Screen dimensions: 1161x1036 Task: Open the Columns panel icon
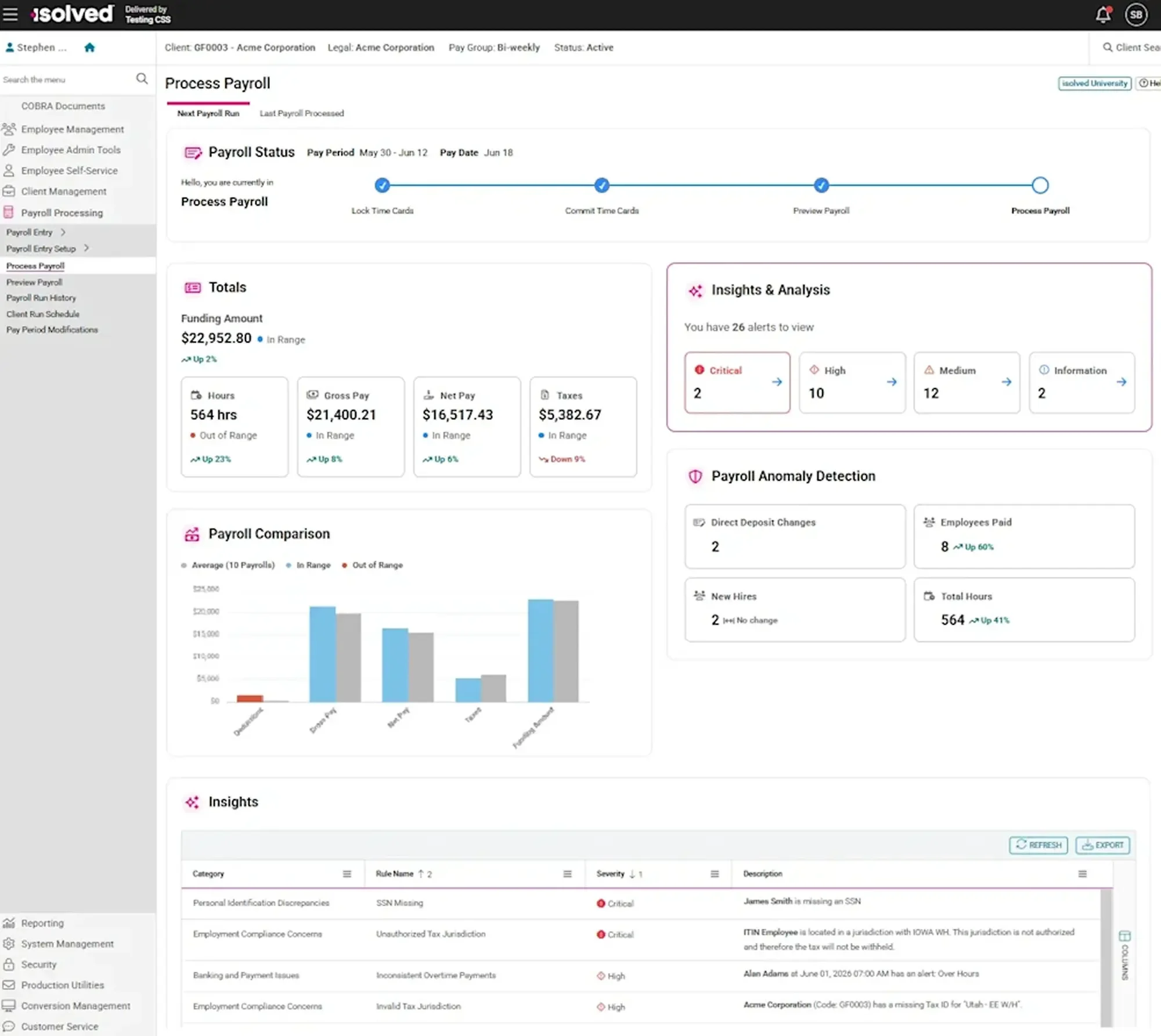[1124, 936]
